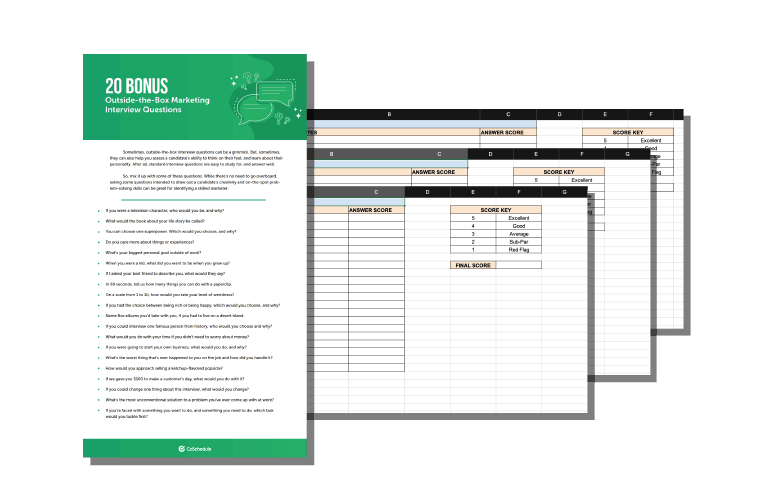Select the worry about money question

(177, 337)
